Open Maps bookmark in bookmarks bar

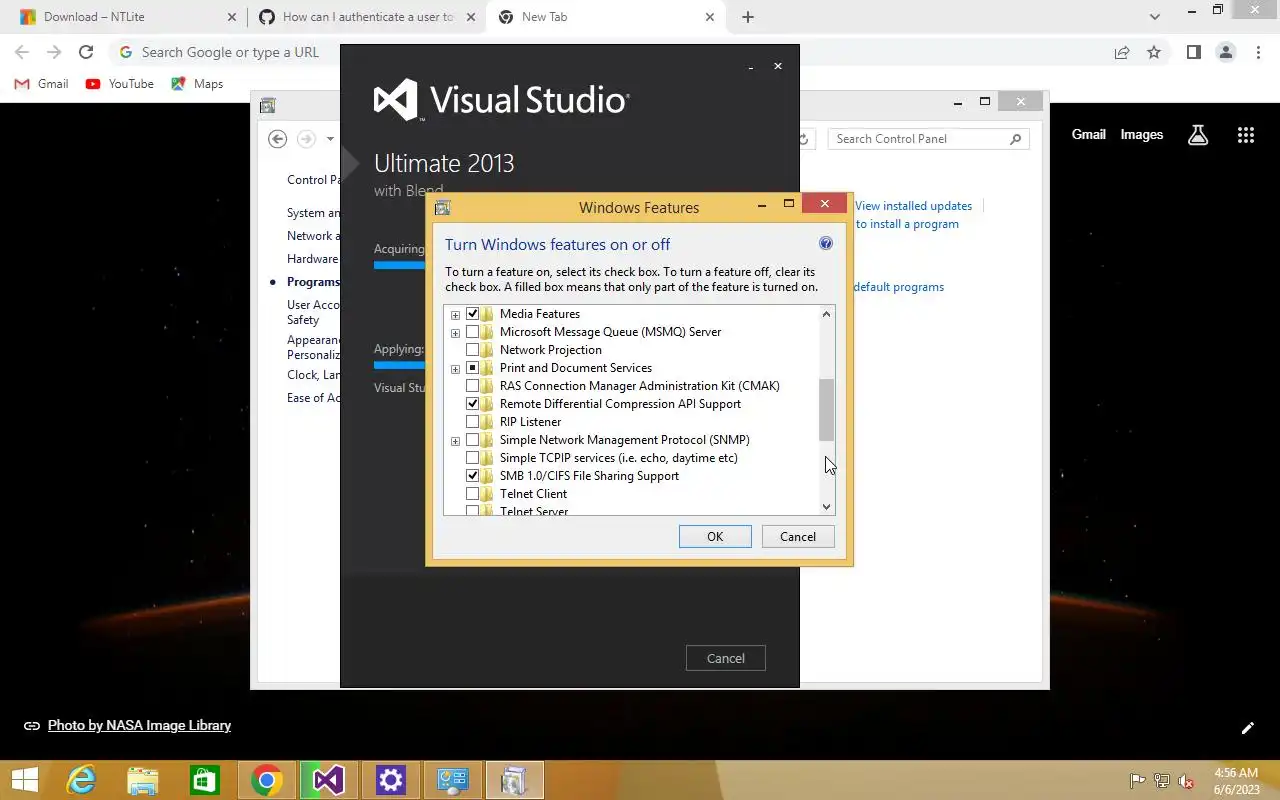(197, 84)
